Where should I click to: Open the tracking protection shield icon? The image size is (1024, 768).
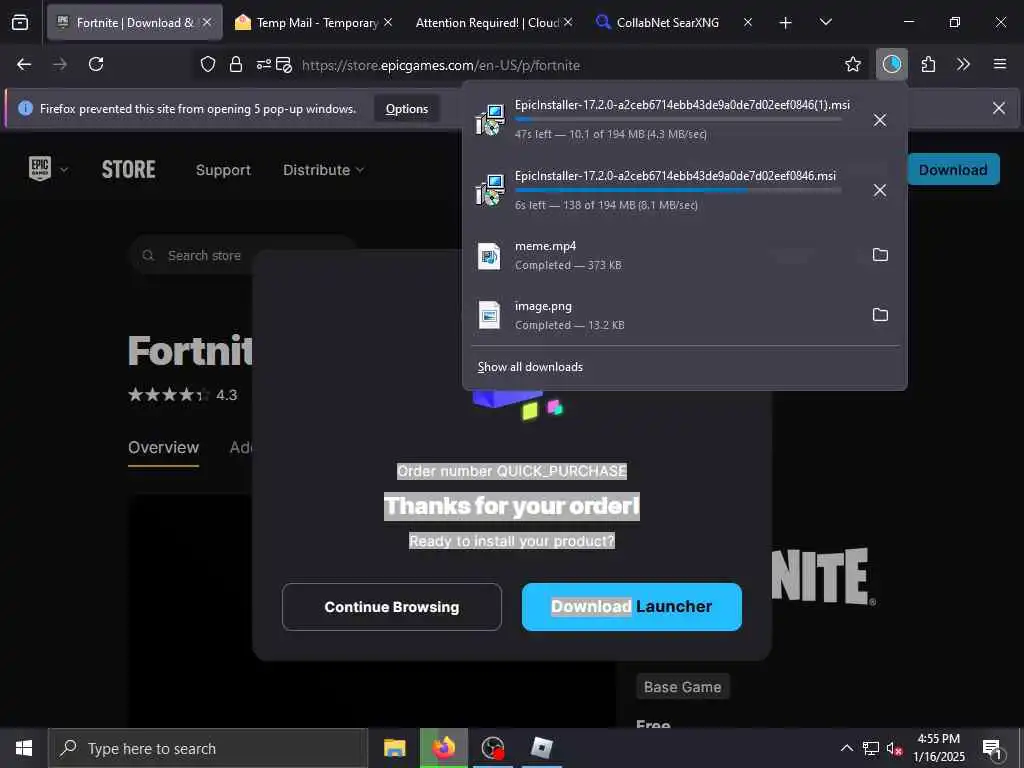tap(208, 64)
